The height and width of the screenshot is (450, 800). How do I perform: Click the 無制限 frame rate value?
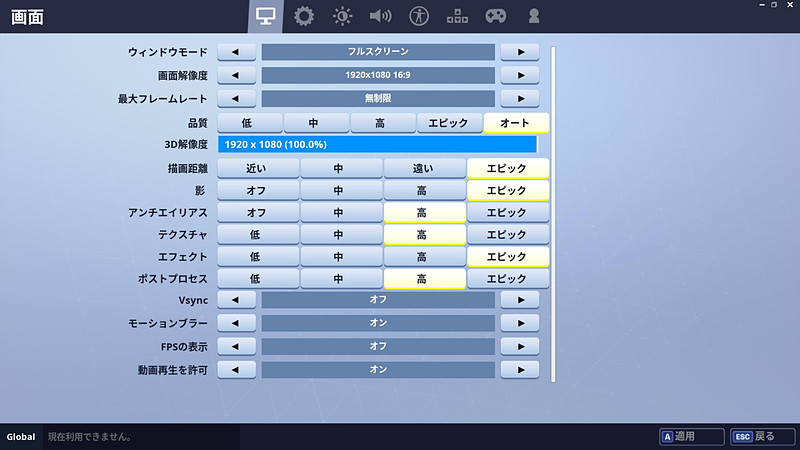tap(378, 98)
